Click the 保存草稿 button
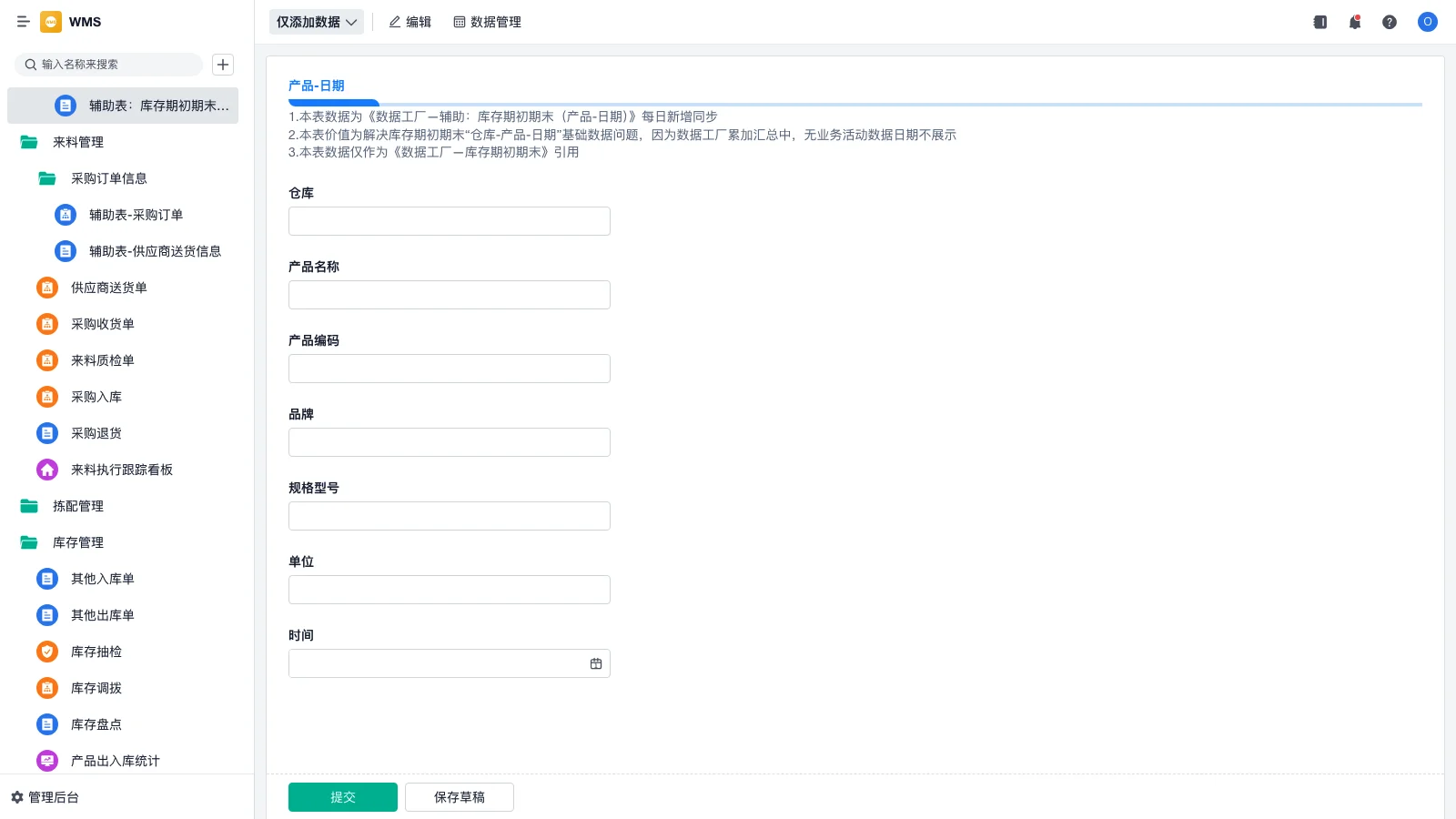 tap(460, 797)
